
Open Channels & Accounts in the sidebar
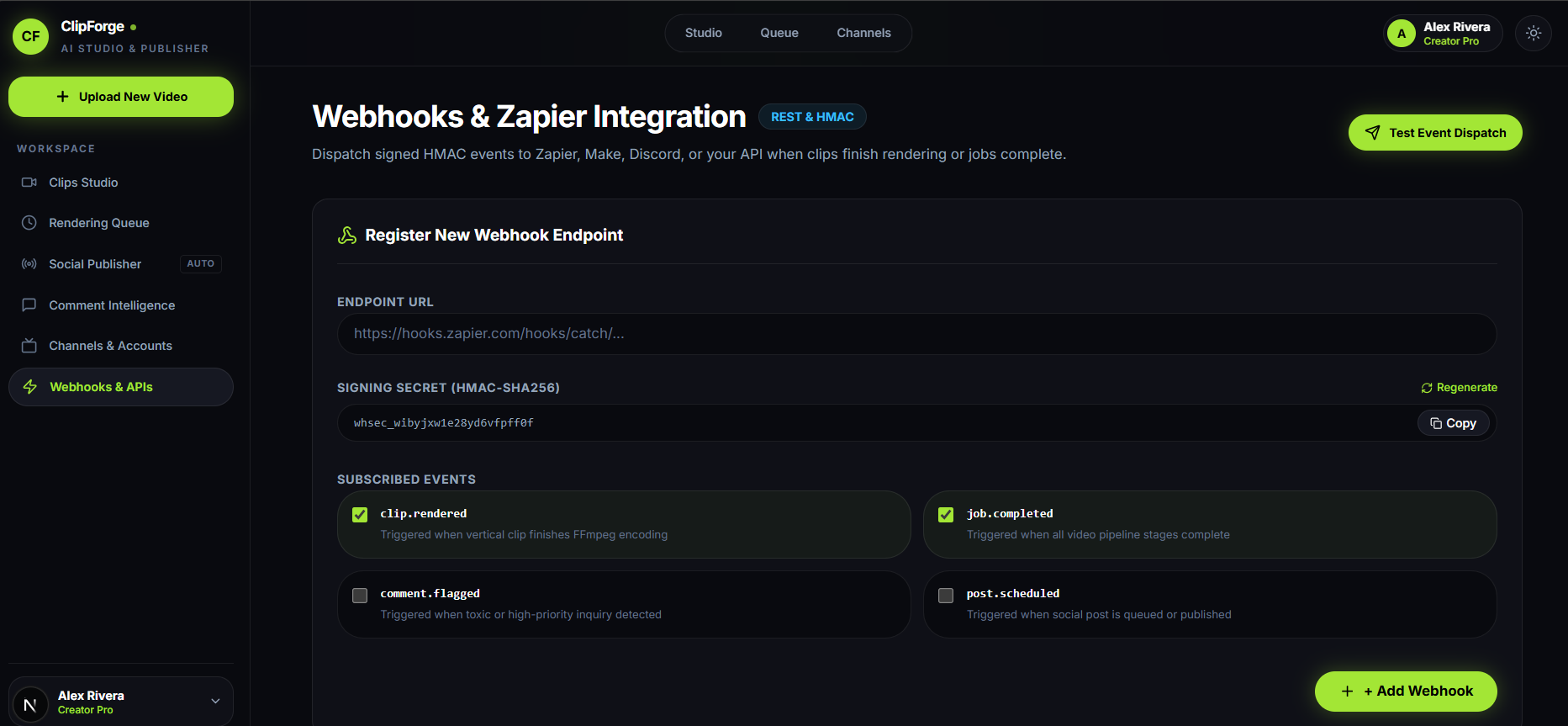(121, 346)
